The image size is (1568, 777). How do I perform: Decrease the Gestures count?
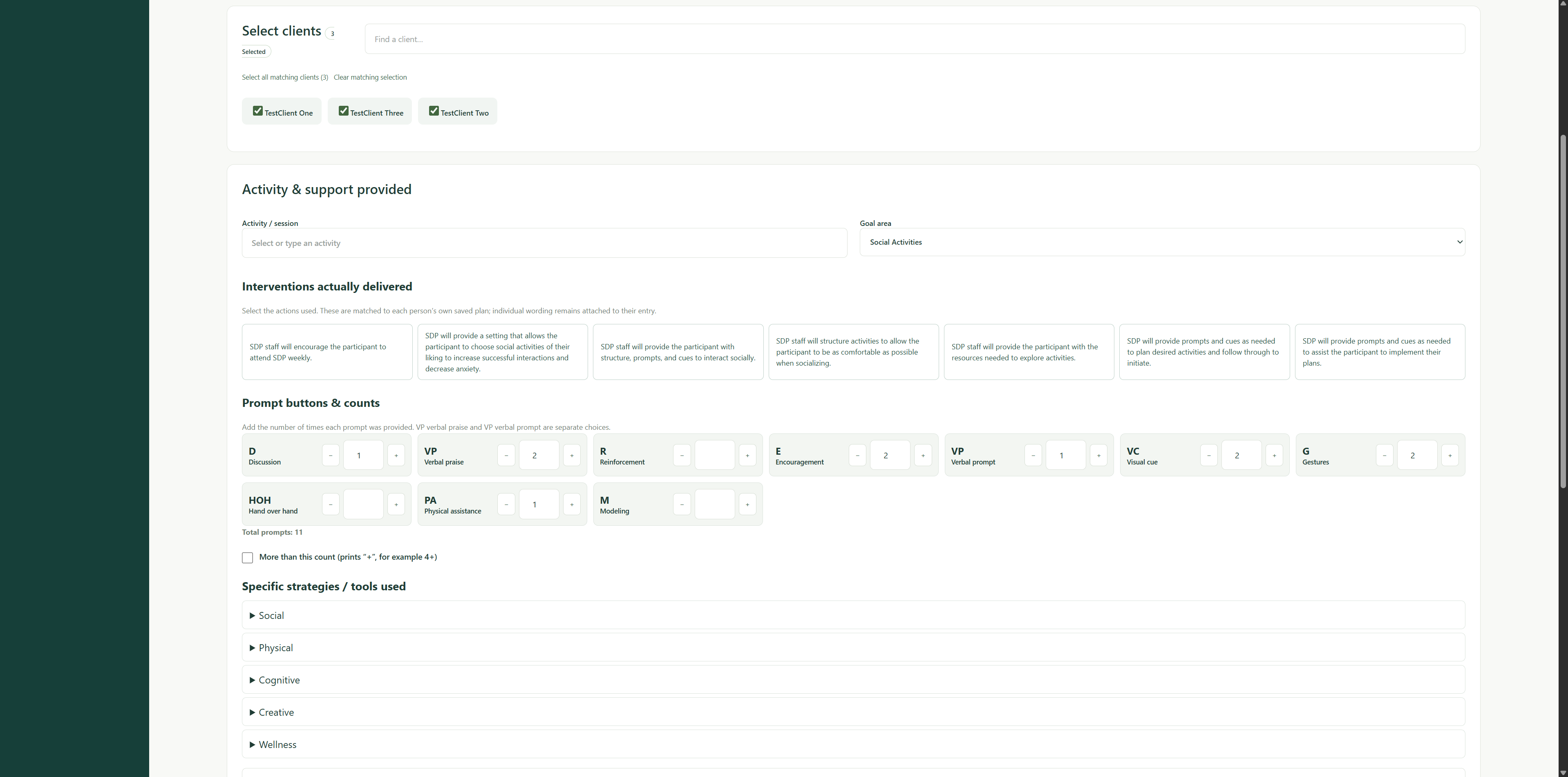coord(1384,455)
